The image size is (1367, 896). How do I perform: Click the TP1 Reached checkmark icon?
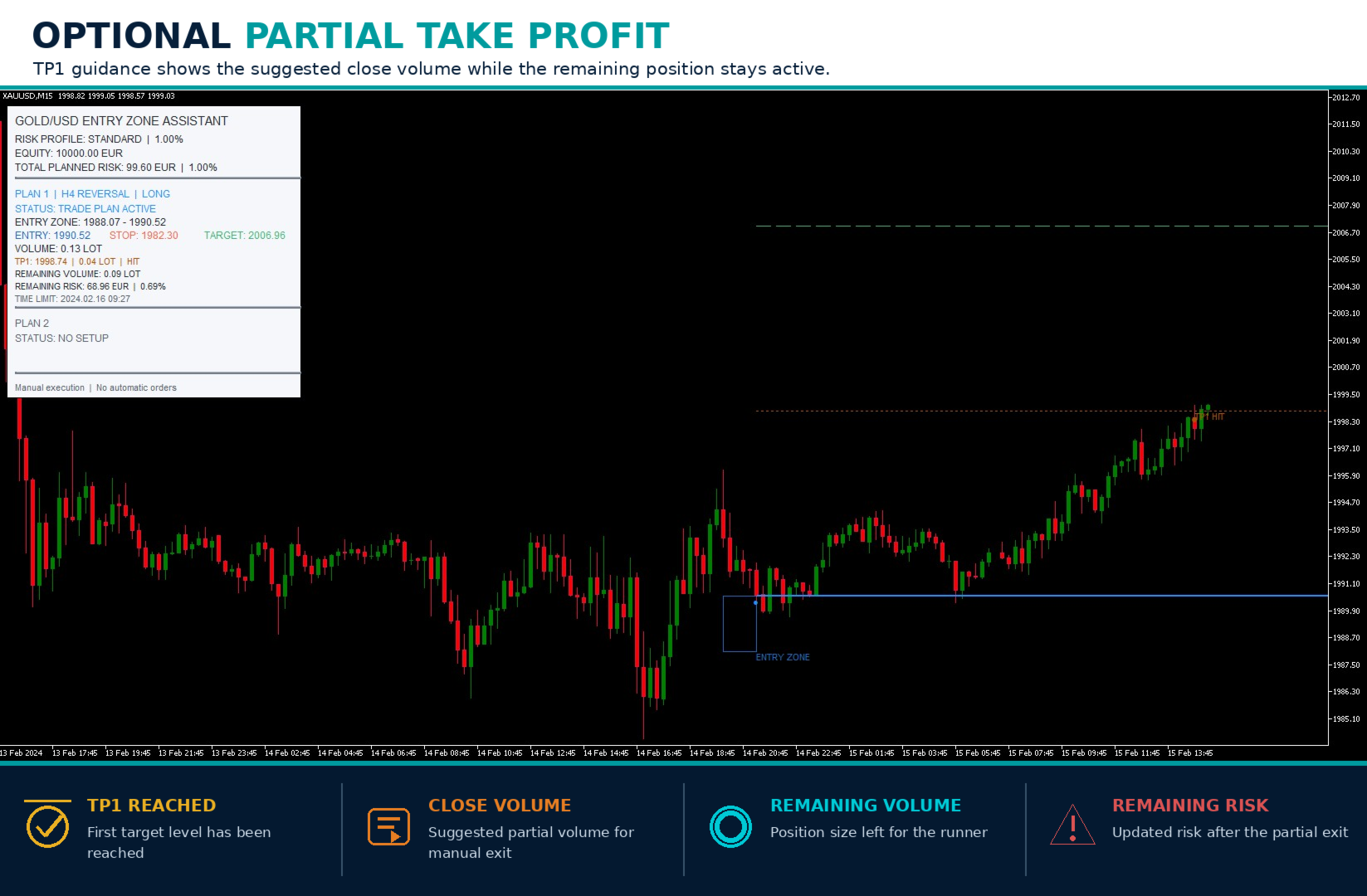(x=47, y=826)
